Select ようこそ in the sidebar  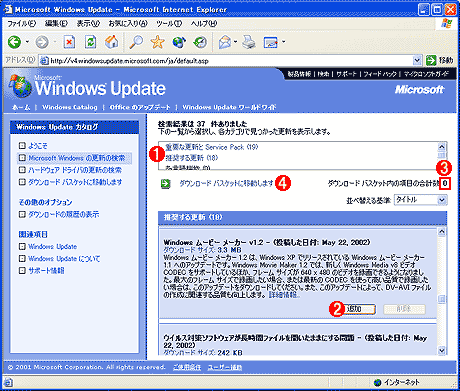pos(37,146)
